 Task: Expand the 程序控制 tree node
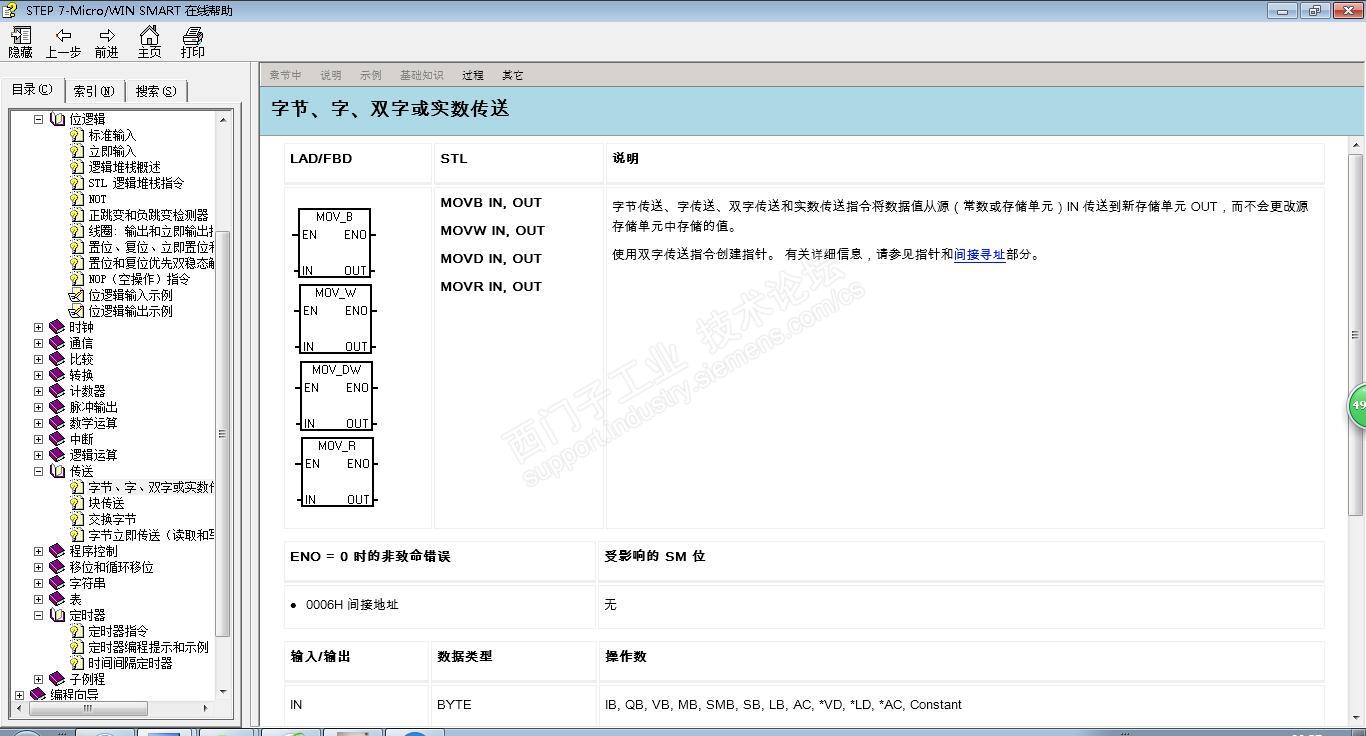[x=39, y=551]
